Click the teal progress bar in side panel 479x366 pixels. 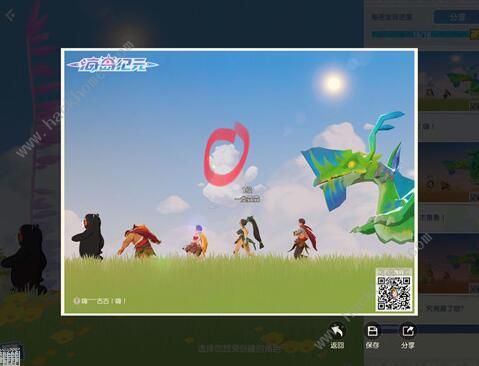click(x=421, y=34)
